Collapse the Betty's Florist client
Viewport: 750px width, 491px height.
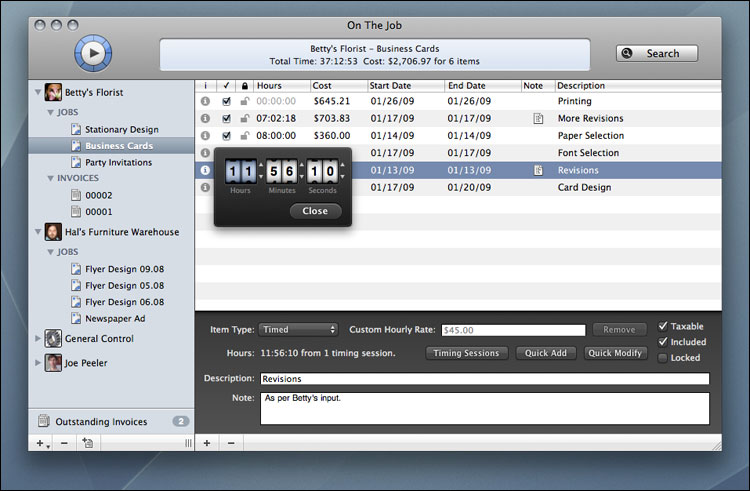[39, 92]
